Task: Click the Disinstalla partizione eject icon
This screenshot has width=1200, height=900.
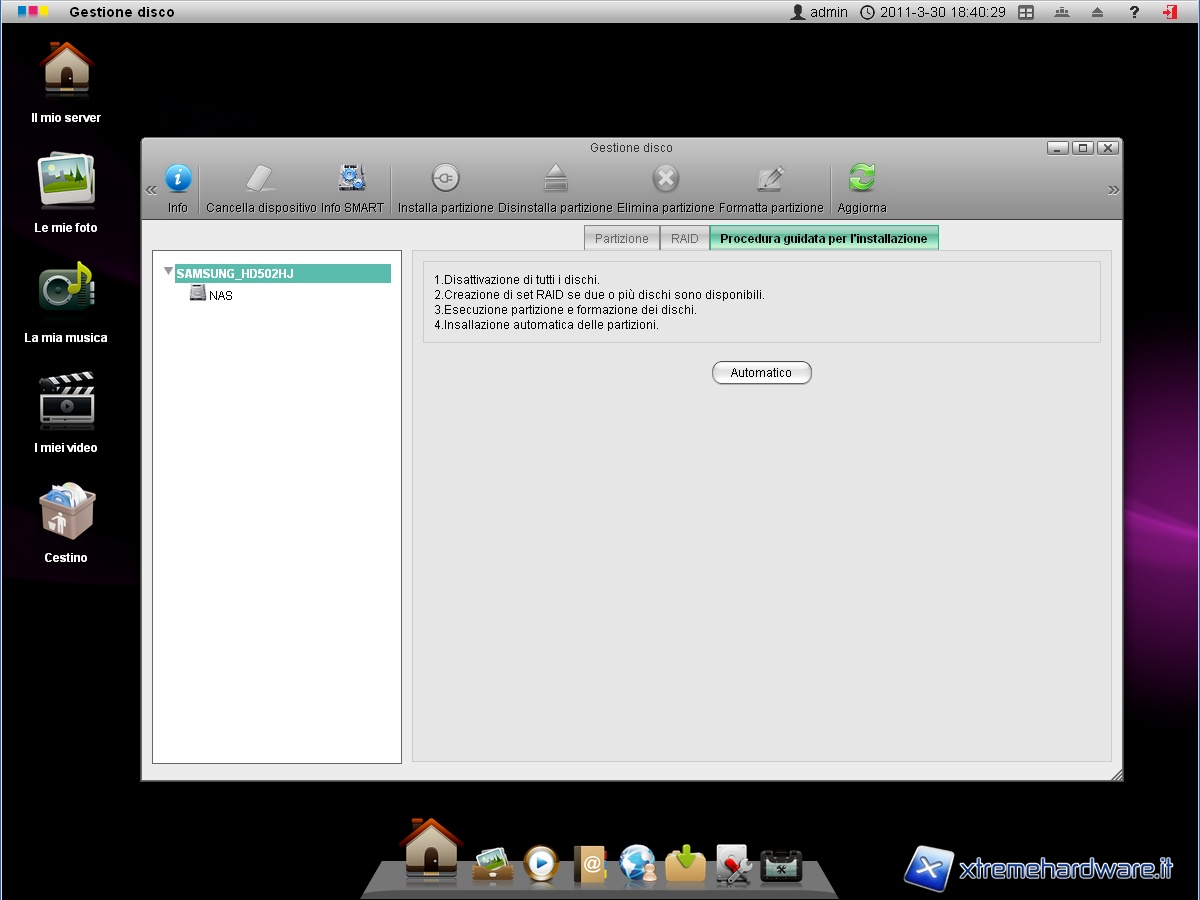Action: [555, 180]
